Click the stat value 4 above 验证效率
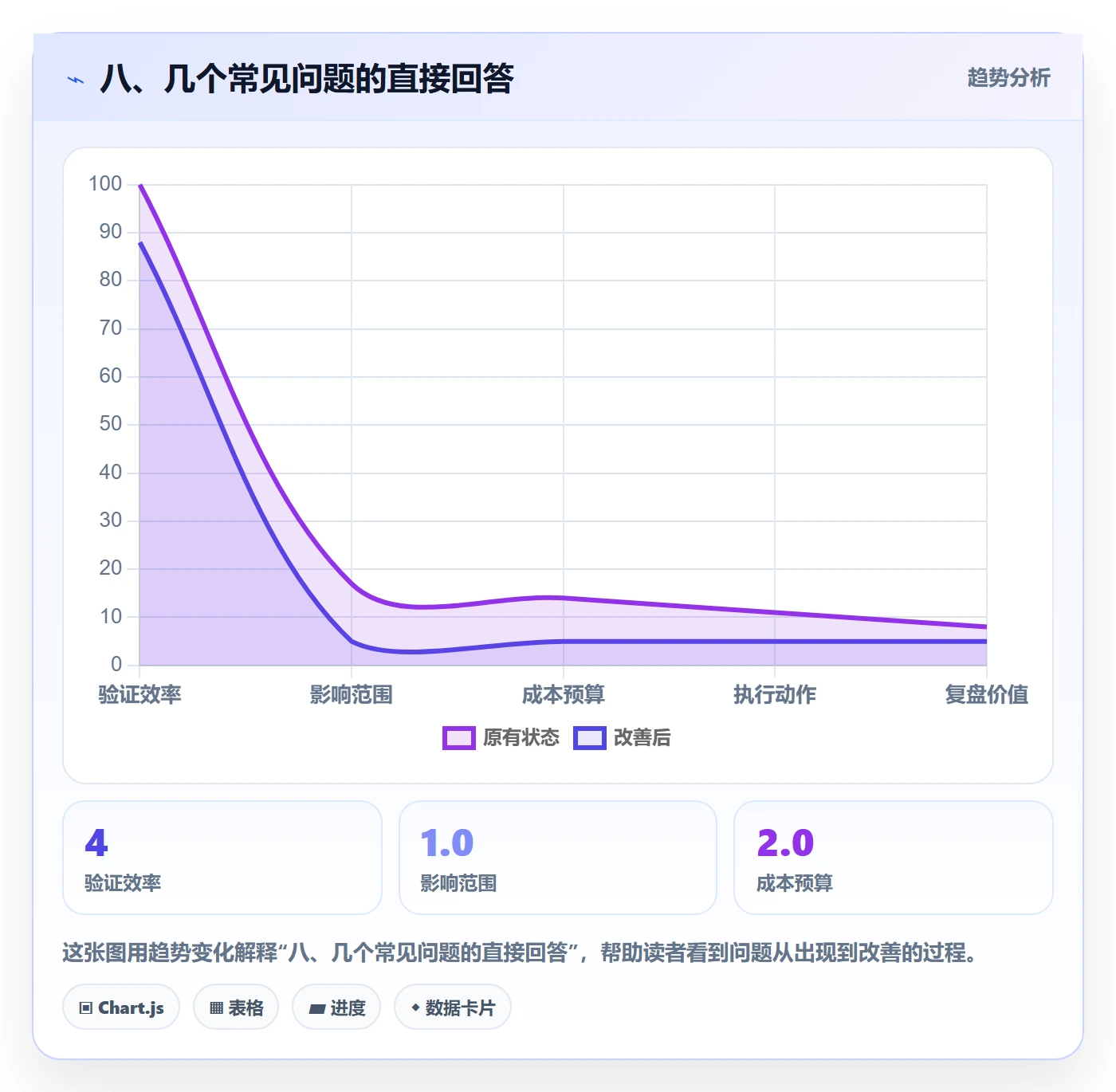The width and height of the screenshot is (1116, 1092). [x=96, y=843]
